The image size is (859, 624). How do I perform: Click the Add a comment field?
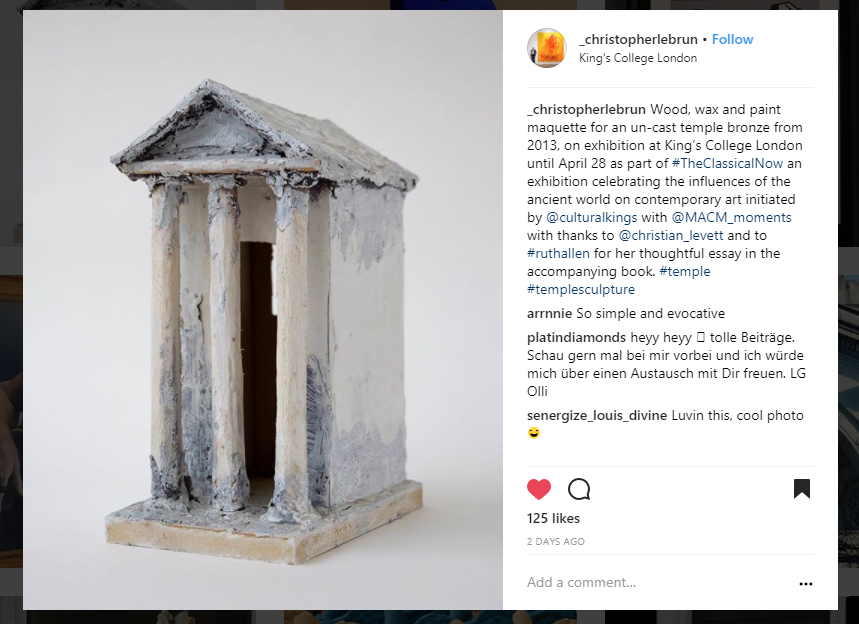[659, 582]
